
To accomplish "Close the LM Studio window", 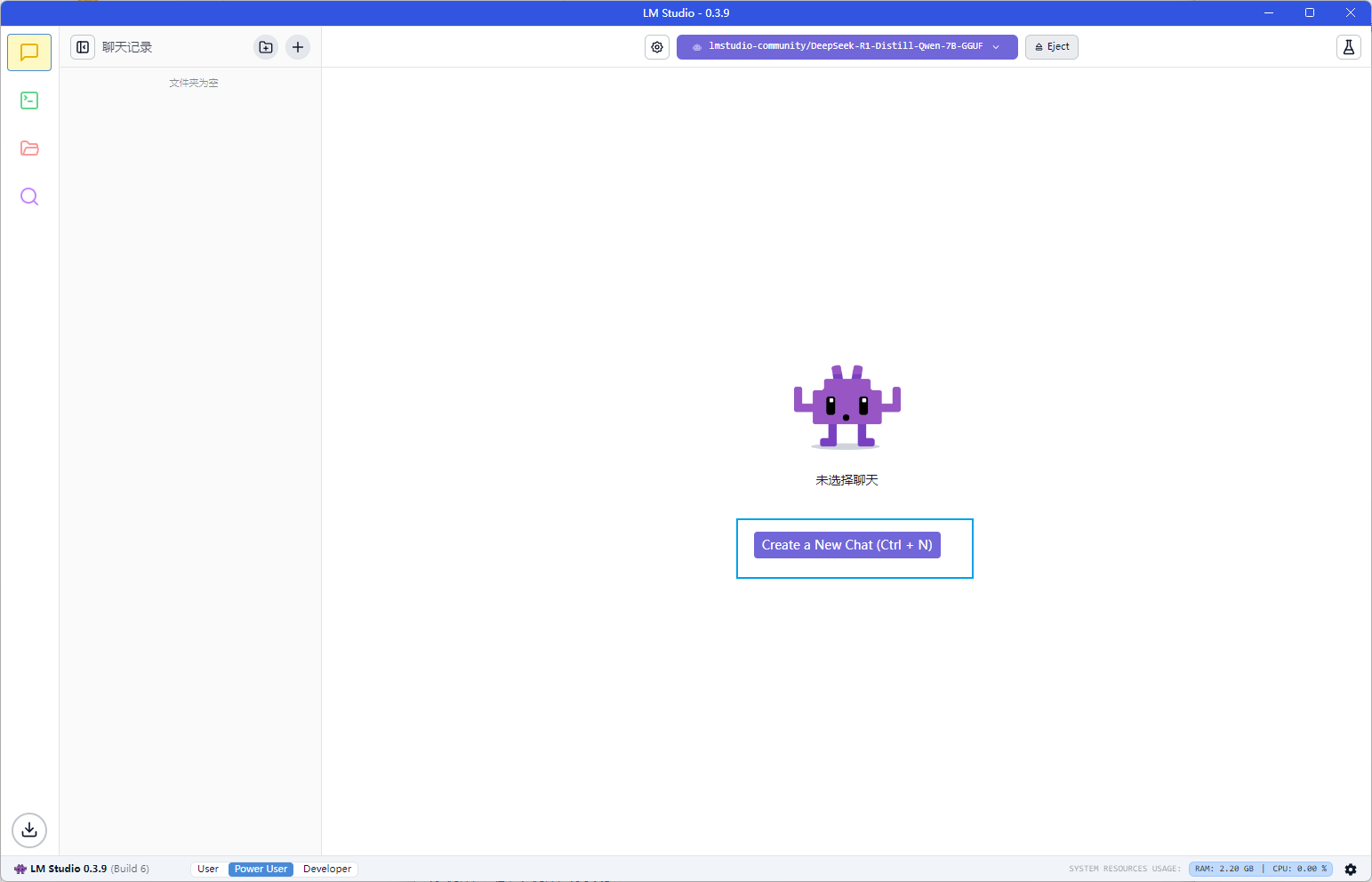I will coord(1351,12).
